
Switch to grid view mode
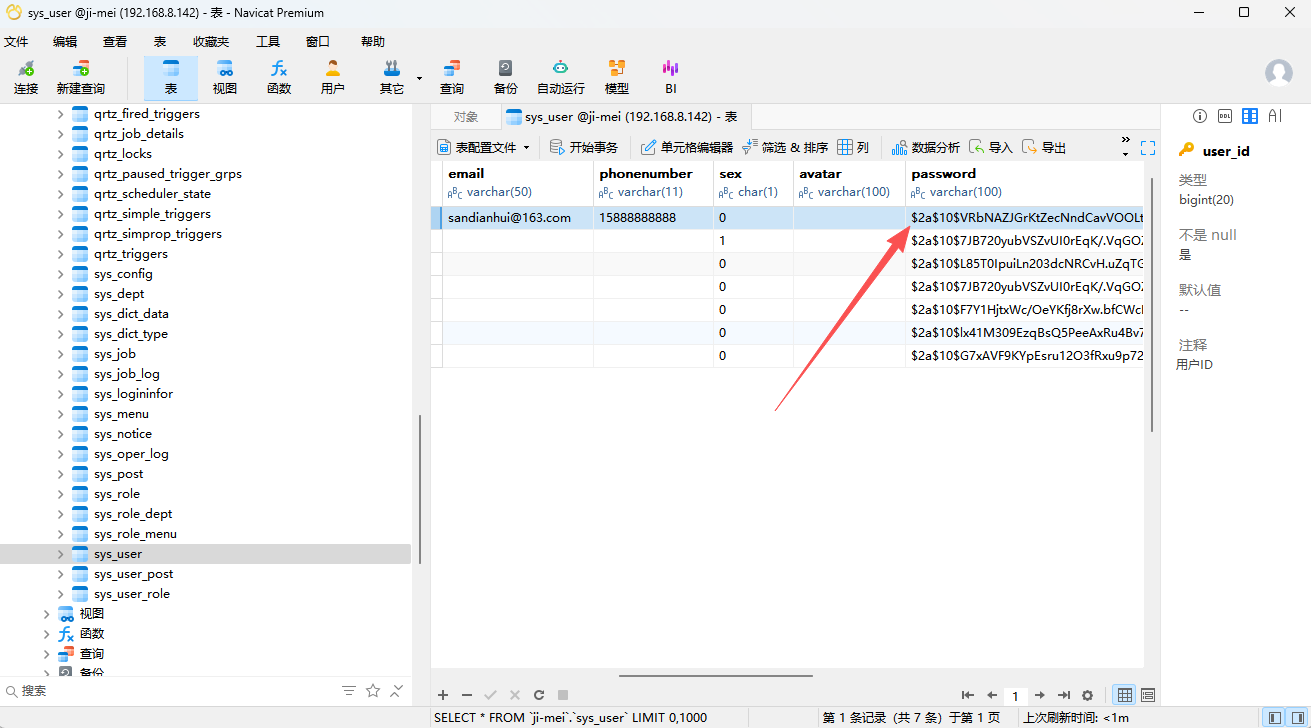(1124, 695)
